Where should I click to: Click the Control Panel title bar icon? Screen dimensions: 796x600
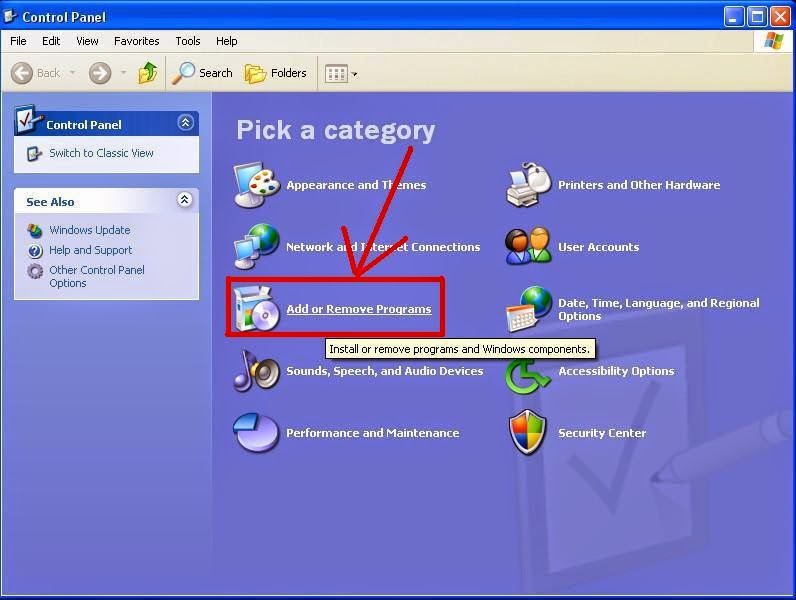(10, 17)
